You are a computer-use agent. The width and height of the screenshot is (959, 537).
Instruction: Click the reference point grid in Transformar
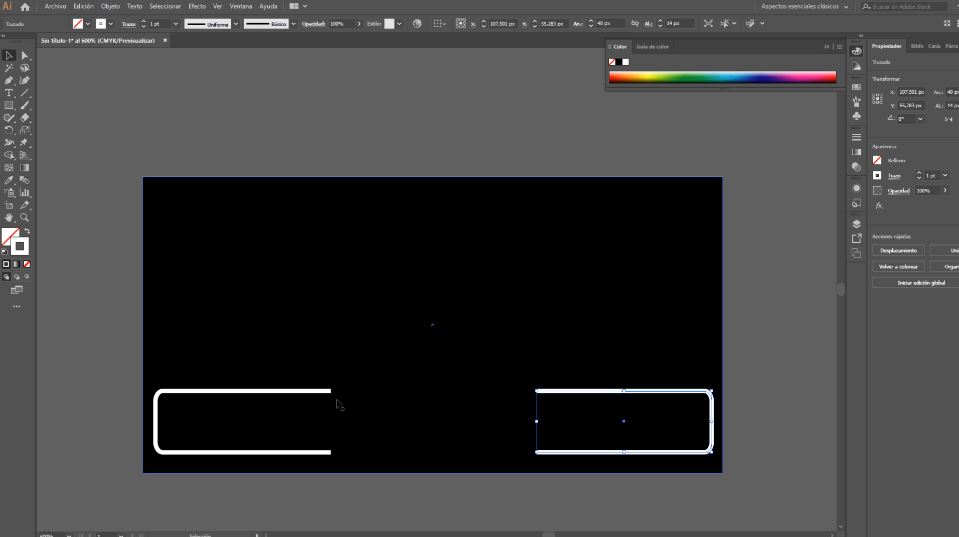tap(877, 98)
